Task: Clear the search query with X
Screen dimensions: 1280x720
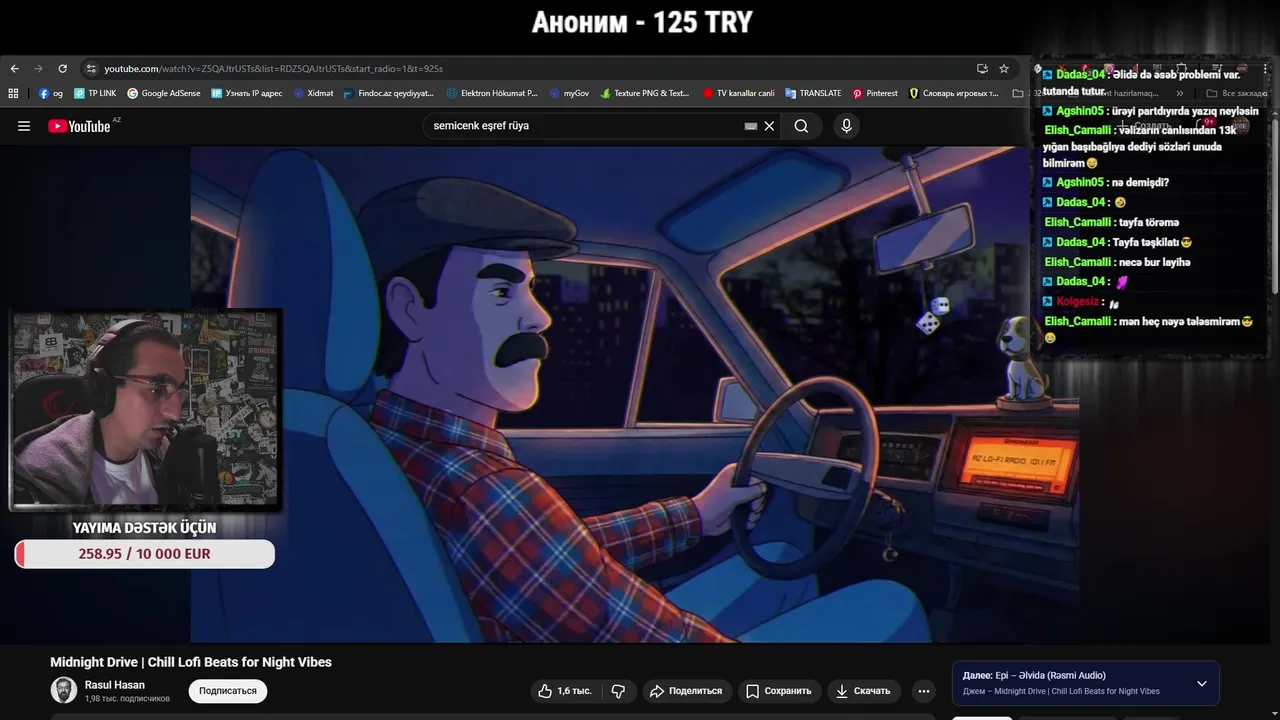Action: [769, 126]
